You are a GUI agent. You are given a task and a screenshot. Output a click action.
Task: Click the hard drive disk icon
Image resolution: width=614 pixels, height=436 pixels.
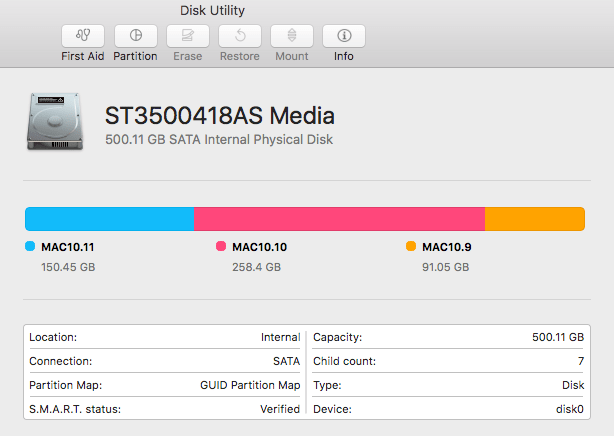click(55, 121)
